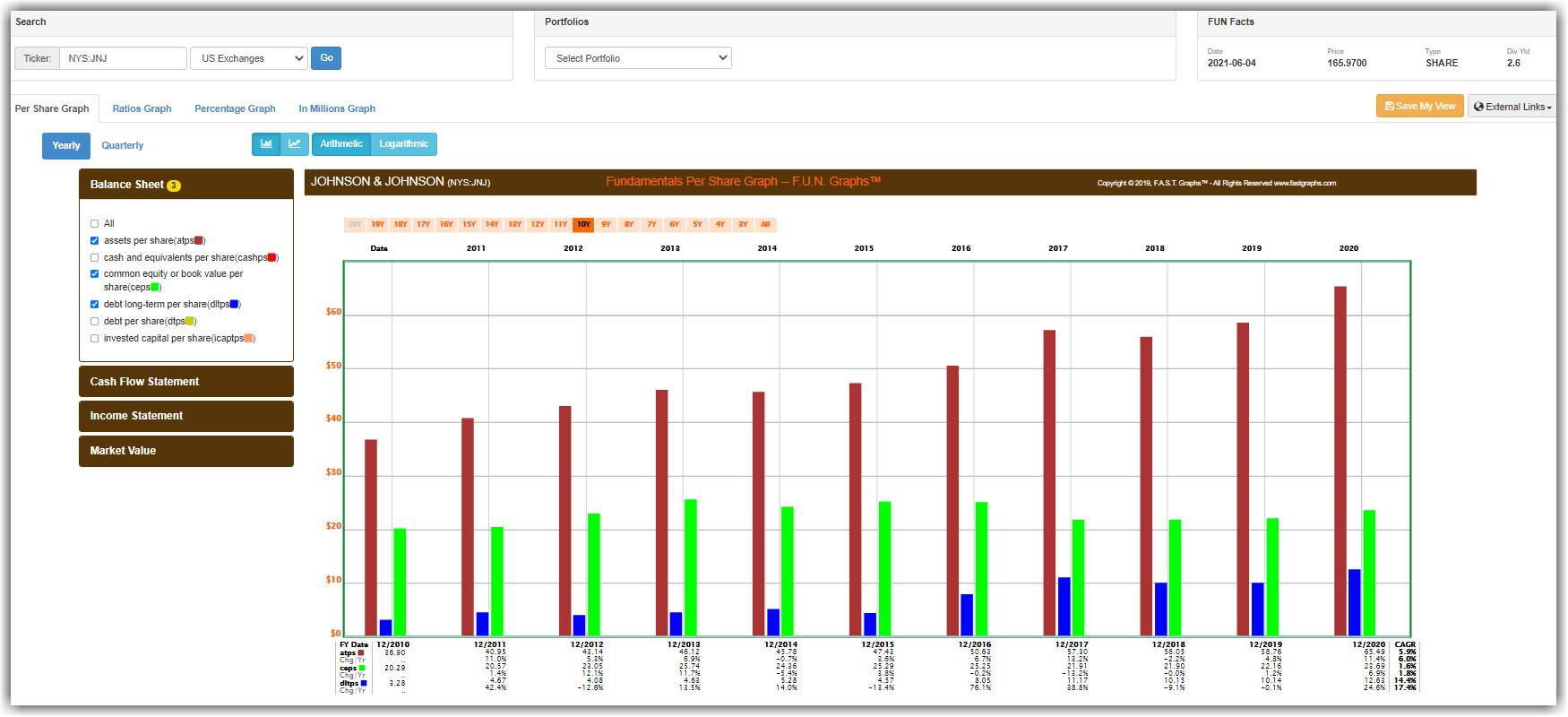Expand the Cash Flow Statement section

[186, 382]
